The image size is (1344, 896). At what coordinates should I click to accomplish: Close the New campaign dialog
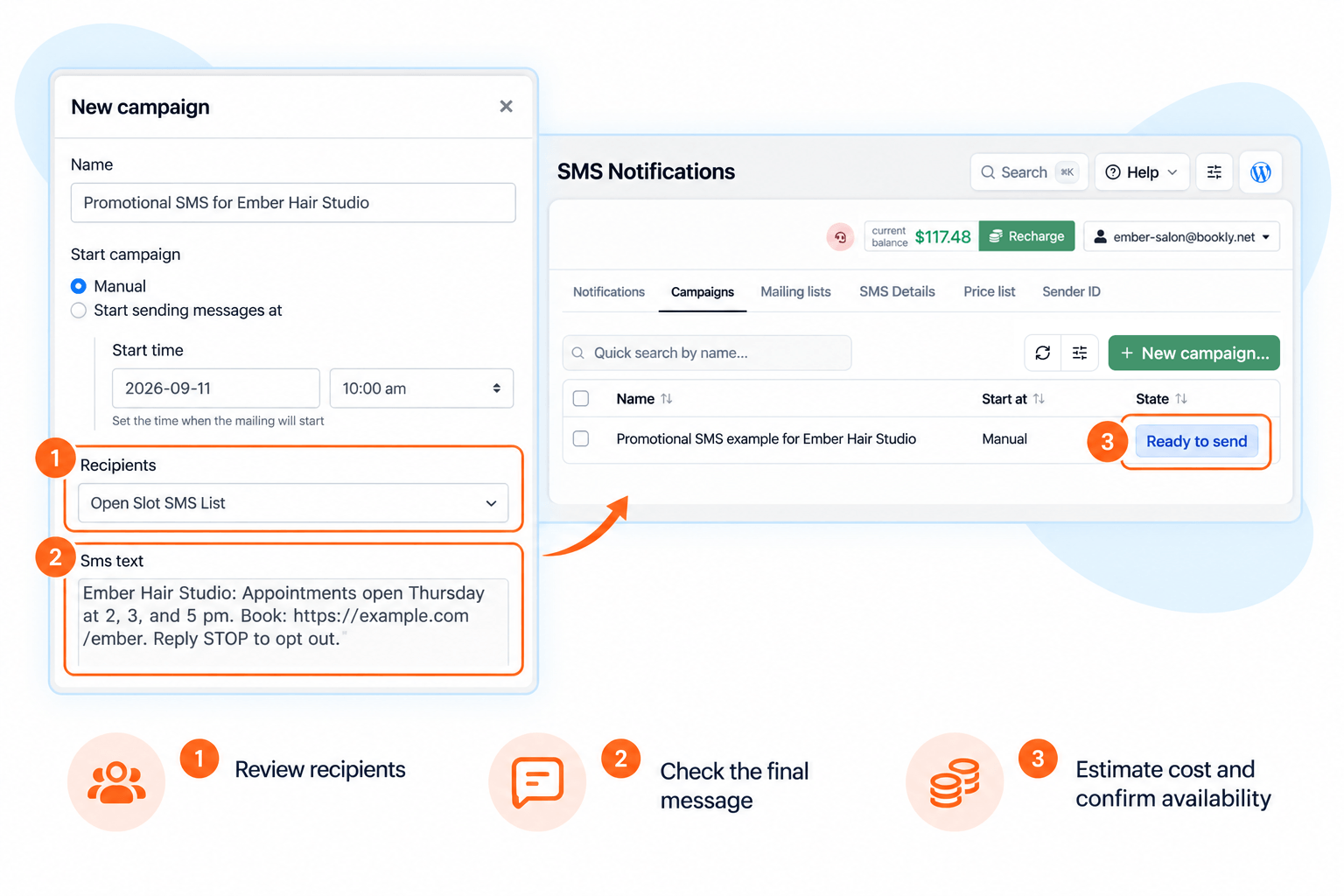tap(506, 106)
